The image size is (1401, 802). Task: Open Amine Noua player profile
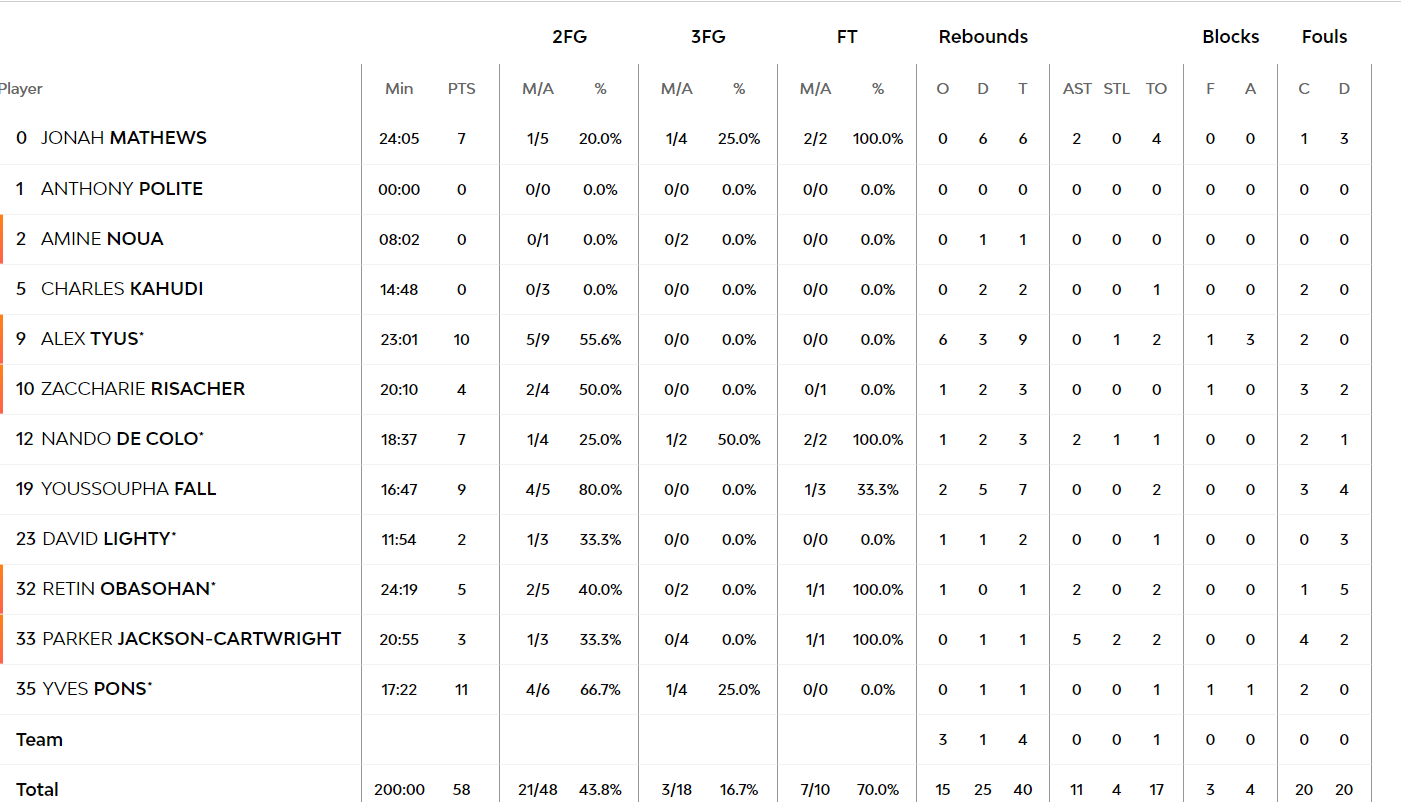102,238
